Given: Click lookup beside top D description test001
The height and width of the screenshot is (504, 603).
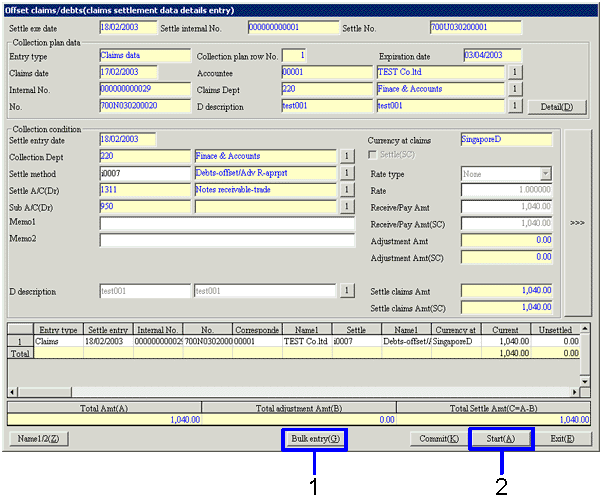Looking at the screenshot, I should tap(516, 106).
